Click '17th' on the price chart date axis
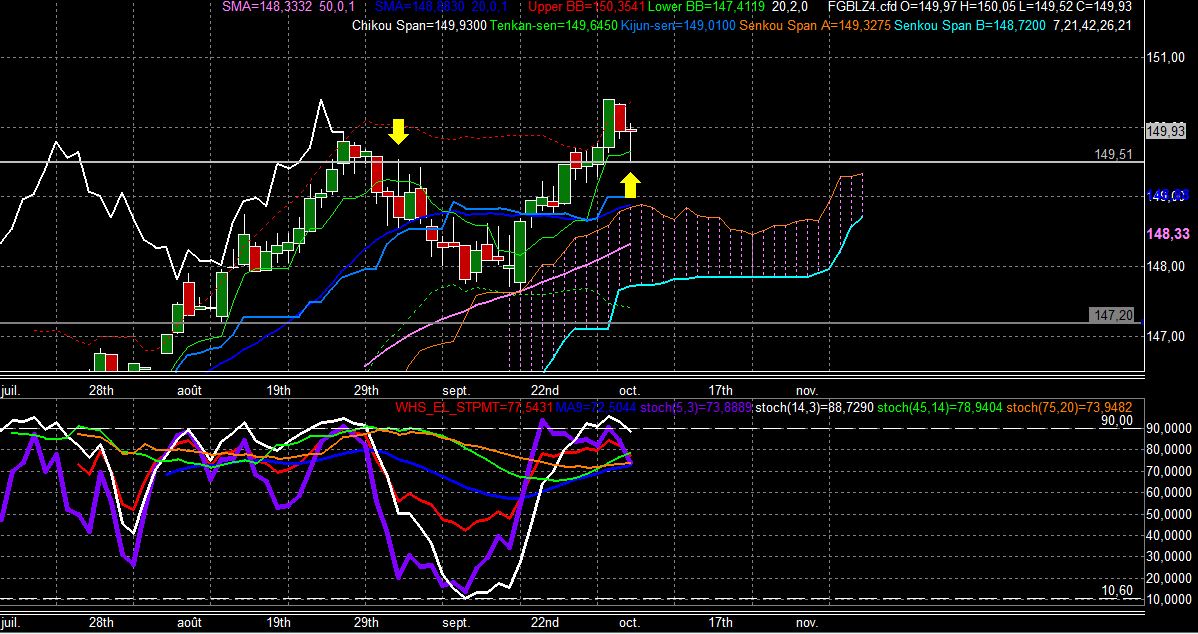 pyautogui.click(x=720, y=390)
